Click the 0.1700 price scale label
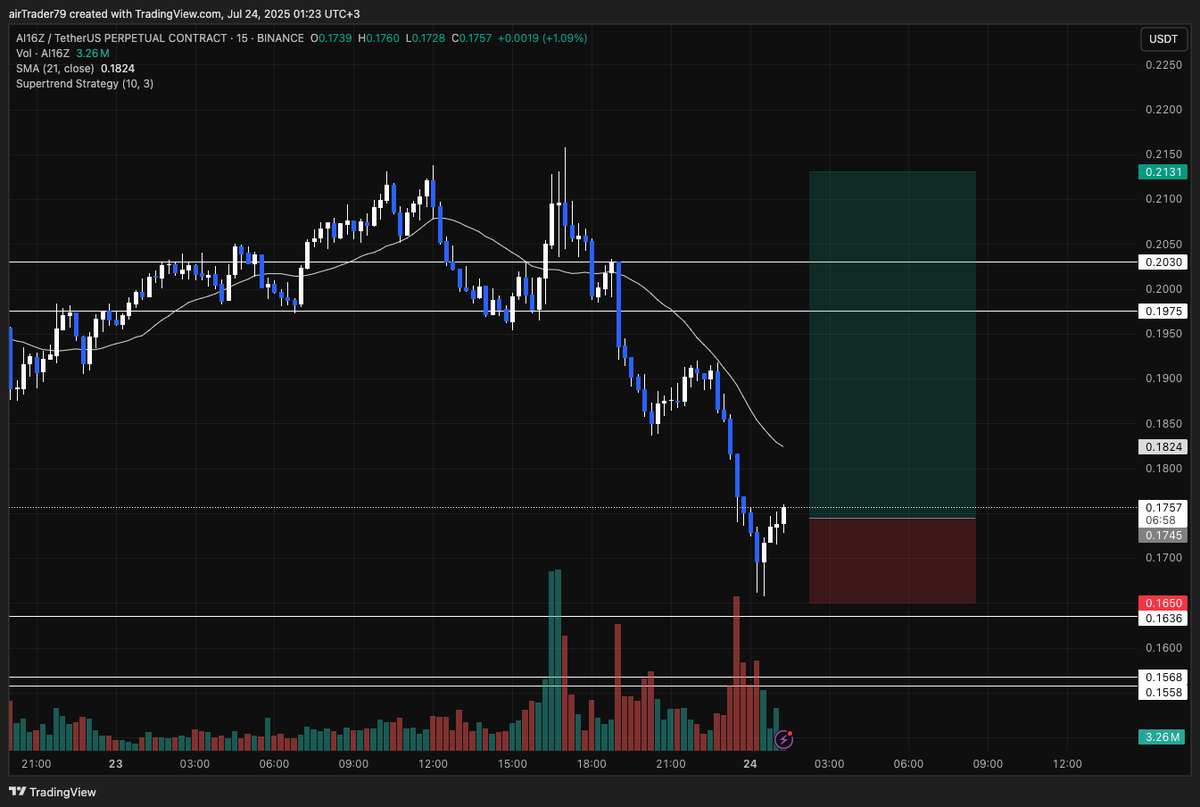 click(1162, 557)
